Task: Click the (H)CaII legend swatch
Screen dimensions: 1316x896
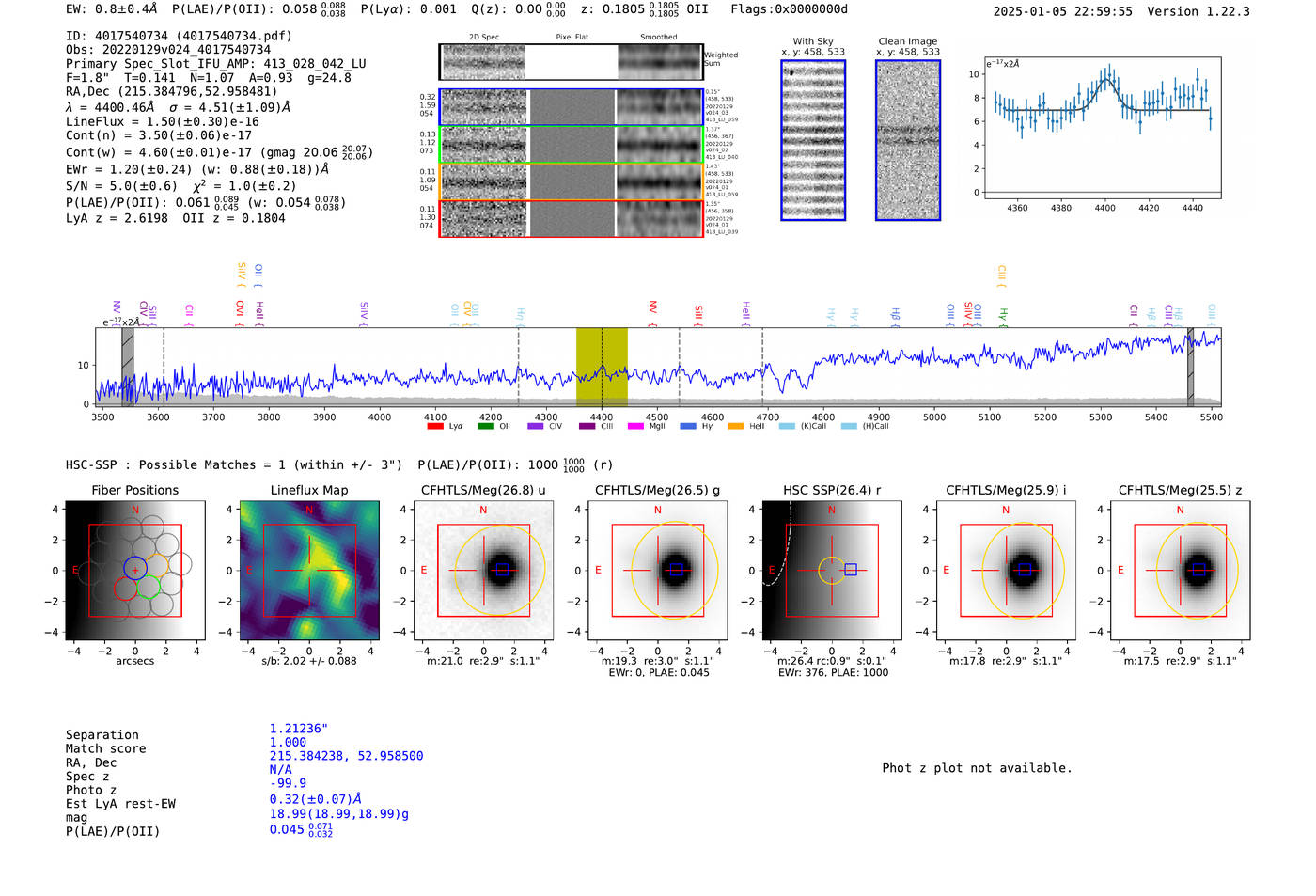Action: [x=849, y=427]
